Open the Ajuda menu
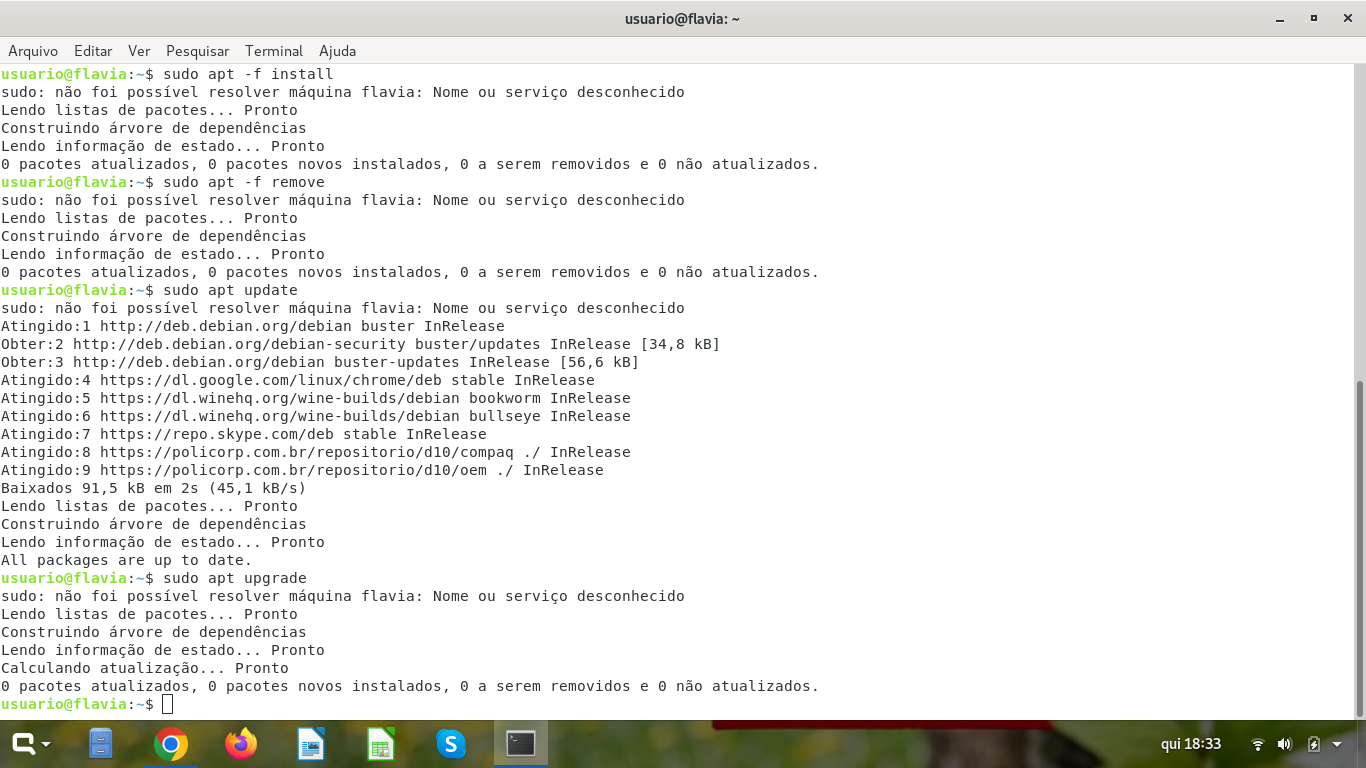The width and height of the screenshot is (1366, 768). [337, 51]
